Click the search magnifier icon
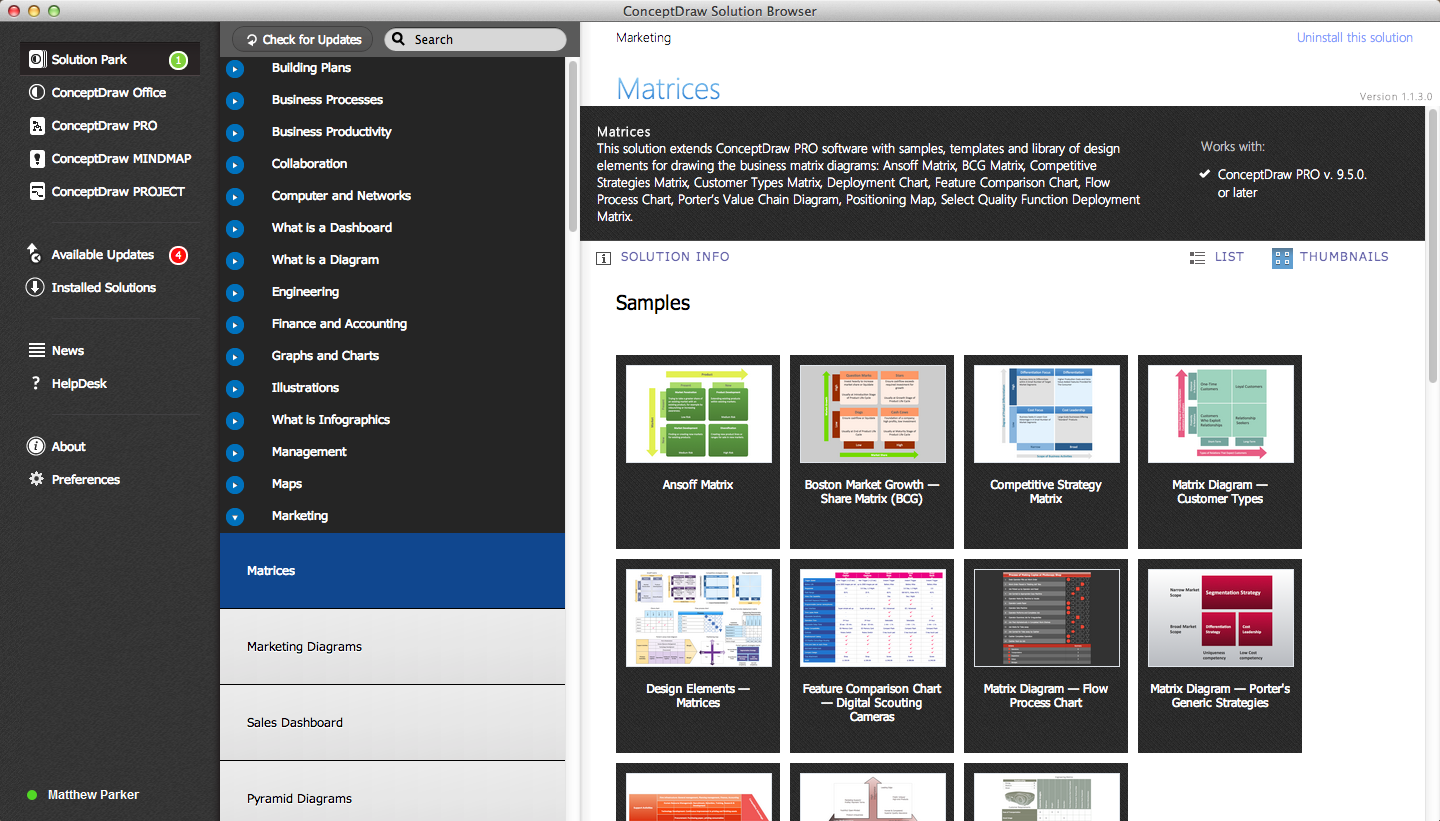The image size is (1440, 821). 398,39
